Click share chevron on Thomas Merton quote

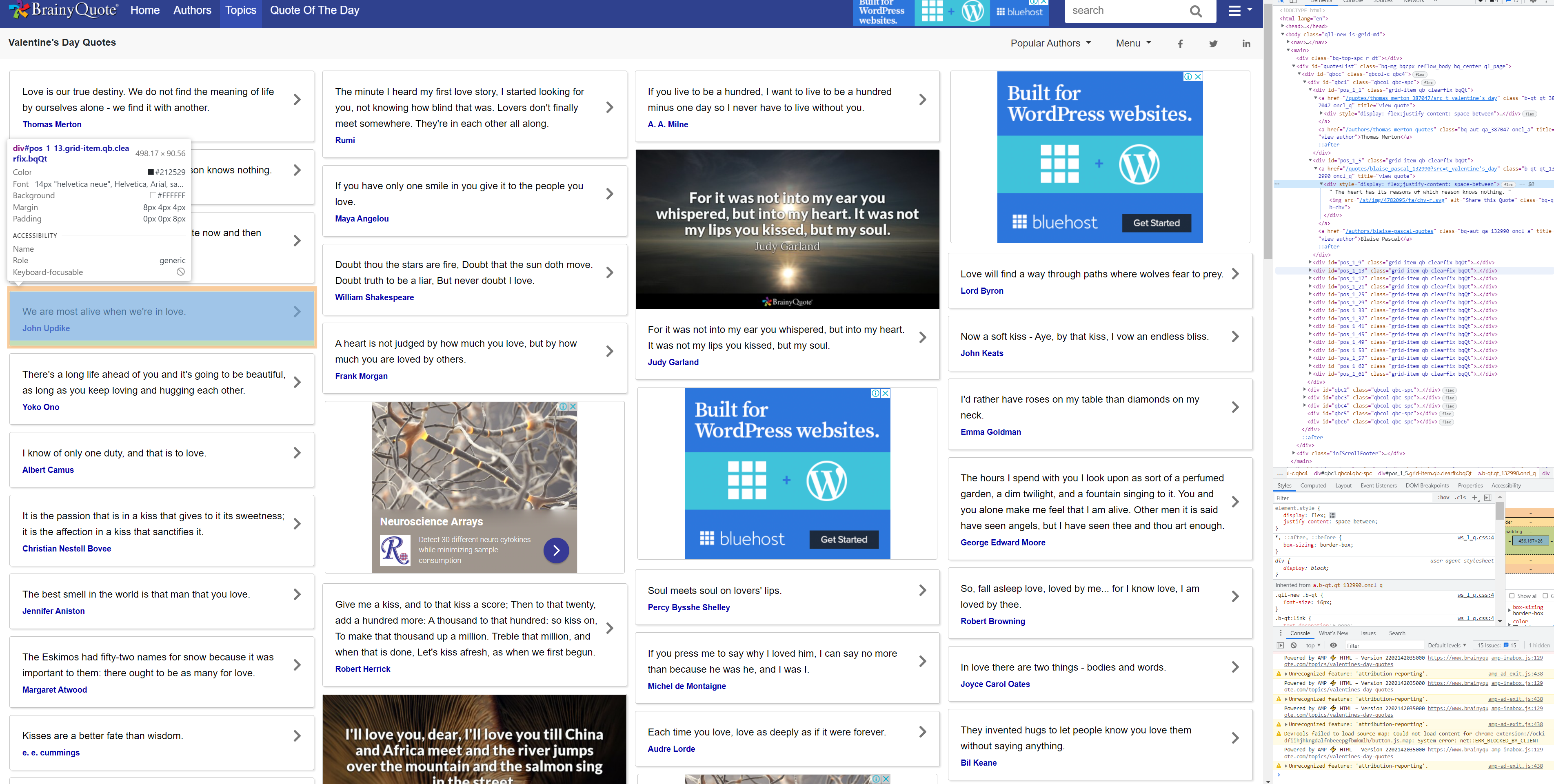click(x=297, y=100)
